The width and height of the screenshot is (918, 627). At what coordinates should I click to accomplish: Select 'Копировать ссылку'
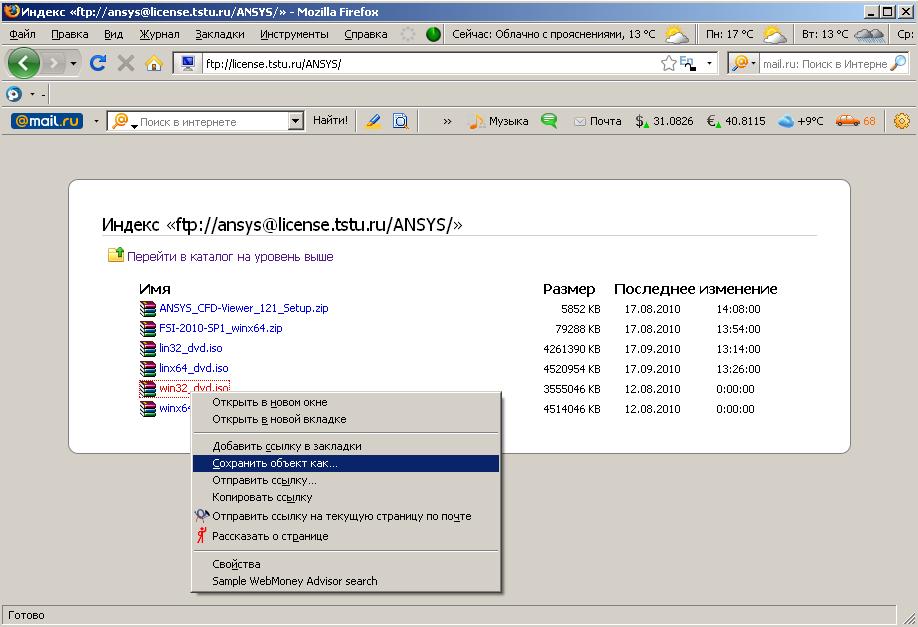[x=346, y=497]
